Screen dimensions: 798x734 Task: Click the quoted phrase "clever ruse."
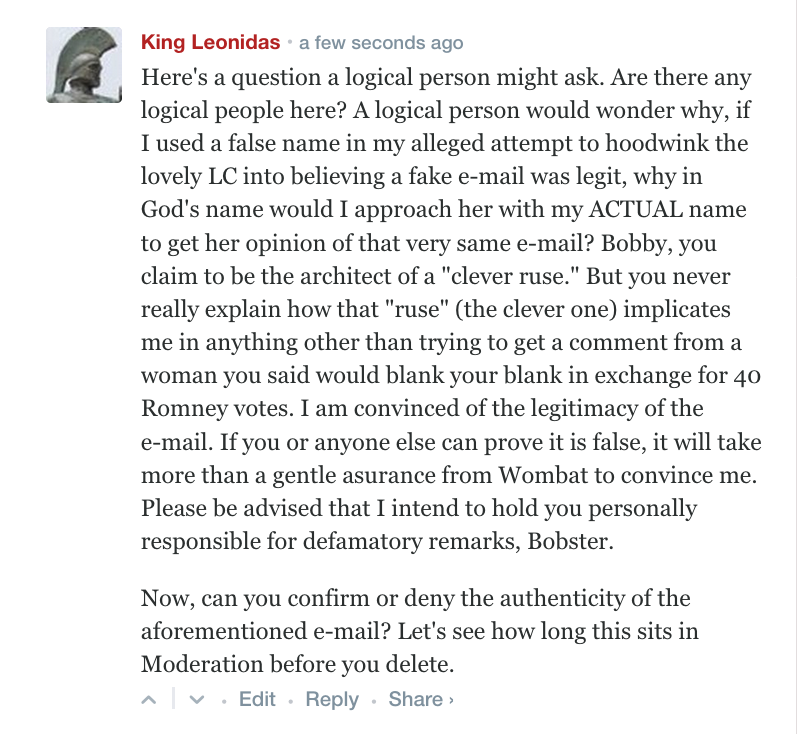pyautogui.click(x=510, y=276)
